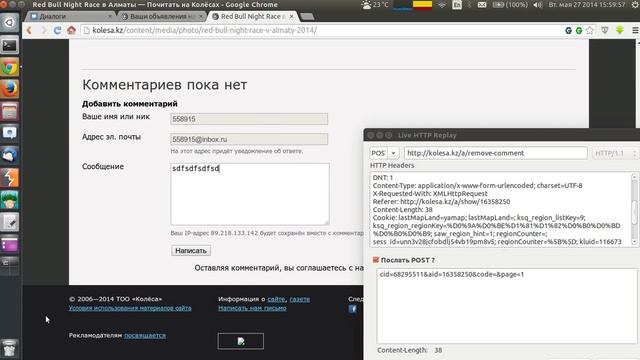640x360 pixels.
Task: Open Firefox from the launcher
Action: coord(9,89)
